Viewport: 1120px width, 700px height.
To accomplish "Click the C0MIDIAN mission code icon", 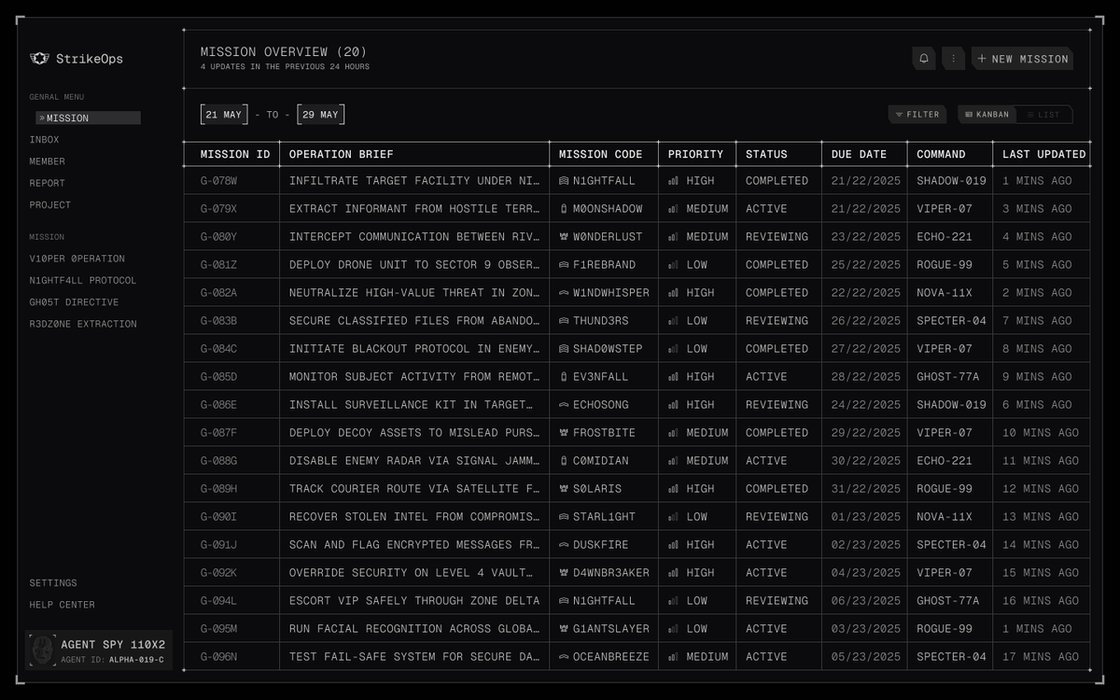I will point(564,461).
